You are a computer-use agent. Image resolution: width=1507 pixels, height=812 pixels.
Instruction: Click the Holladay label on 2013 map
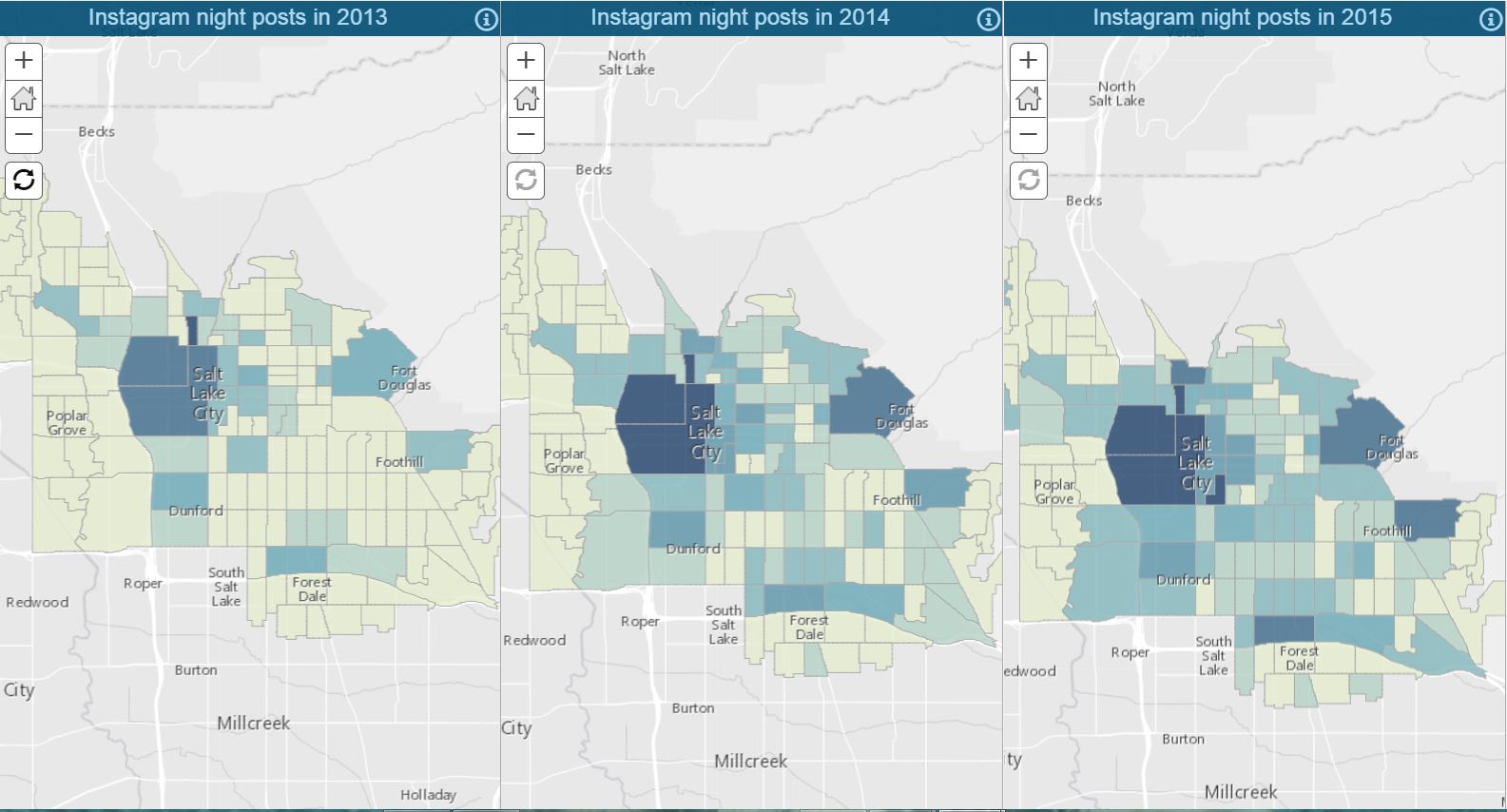coord(428,795)
